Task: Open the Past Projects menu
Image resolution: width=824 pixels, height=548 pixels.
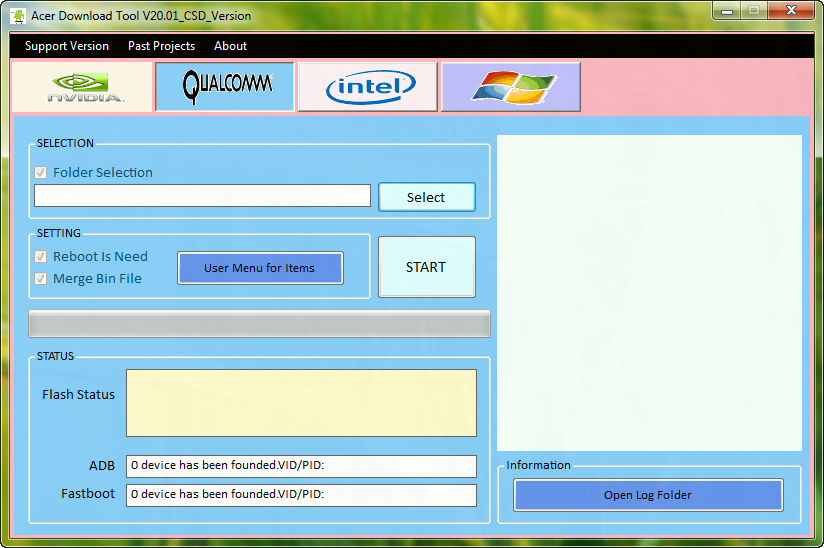Action: tap(161, 46)
